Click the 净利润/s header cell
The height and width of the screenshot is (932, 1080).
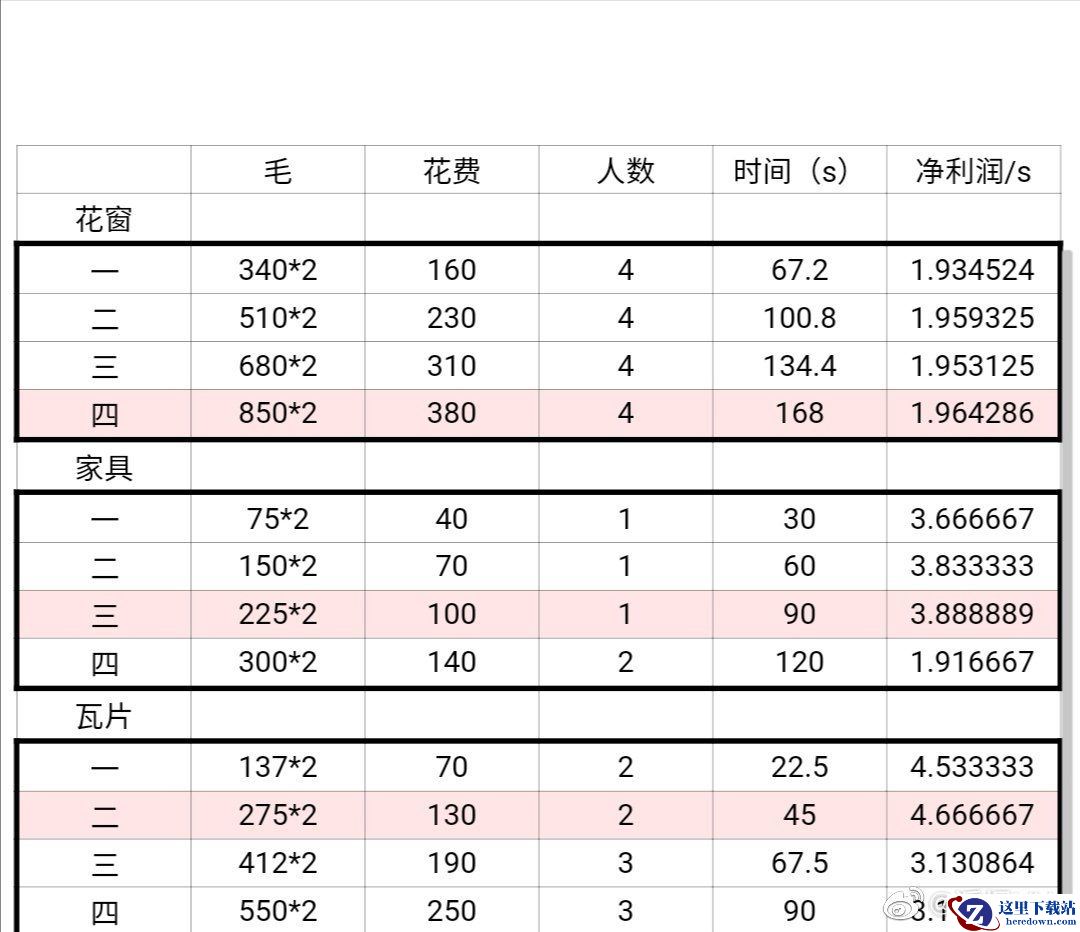click(973, 171)
